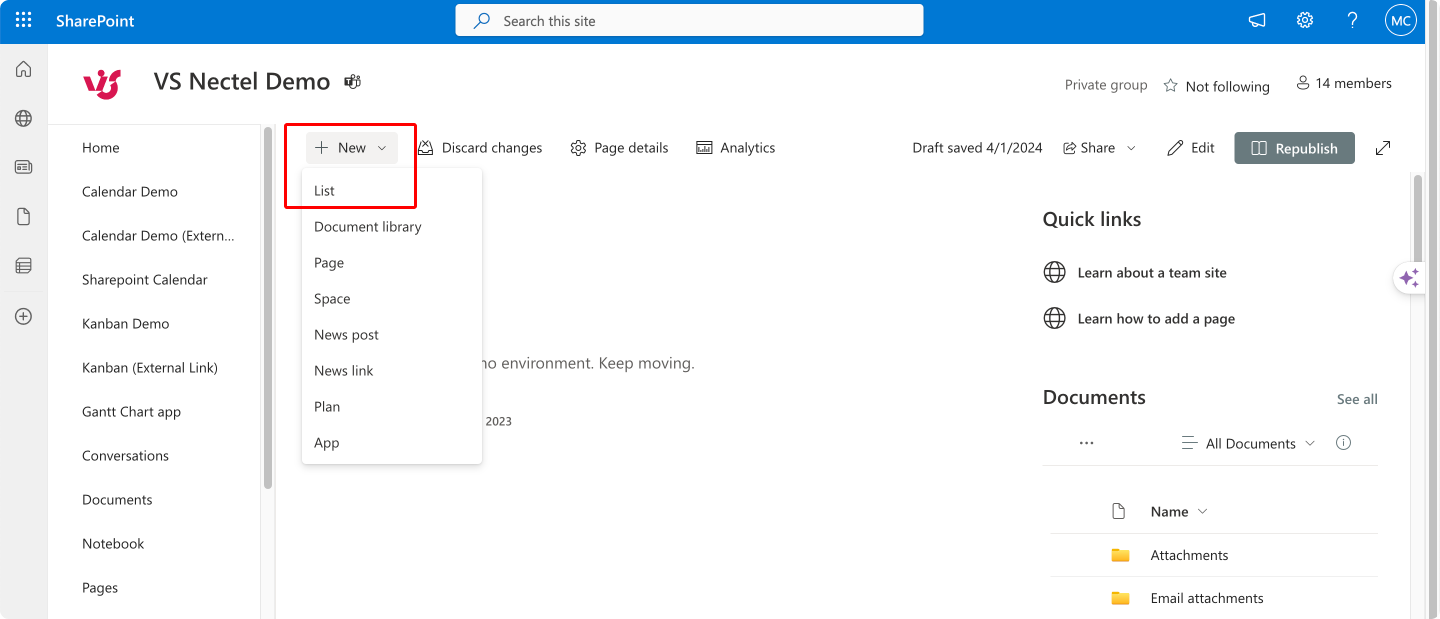This screenshot has width=1440, height=619.
Task: Click the 14 members link
Action: tap(1344, 84)
